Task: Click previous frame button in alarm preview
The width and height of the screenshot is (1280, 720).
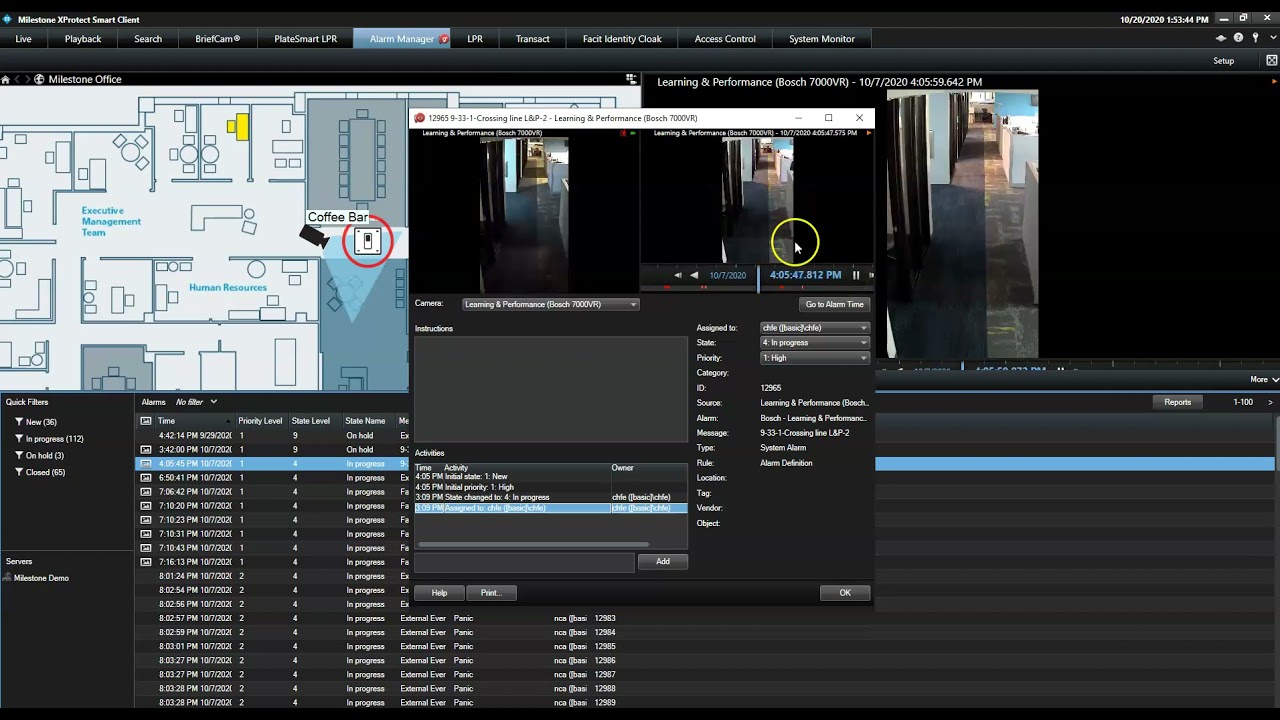Action: [678, 275]
